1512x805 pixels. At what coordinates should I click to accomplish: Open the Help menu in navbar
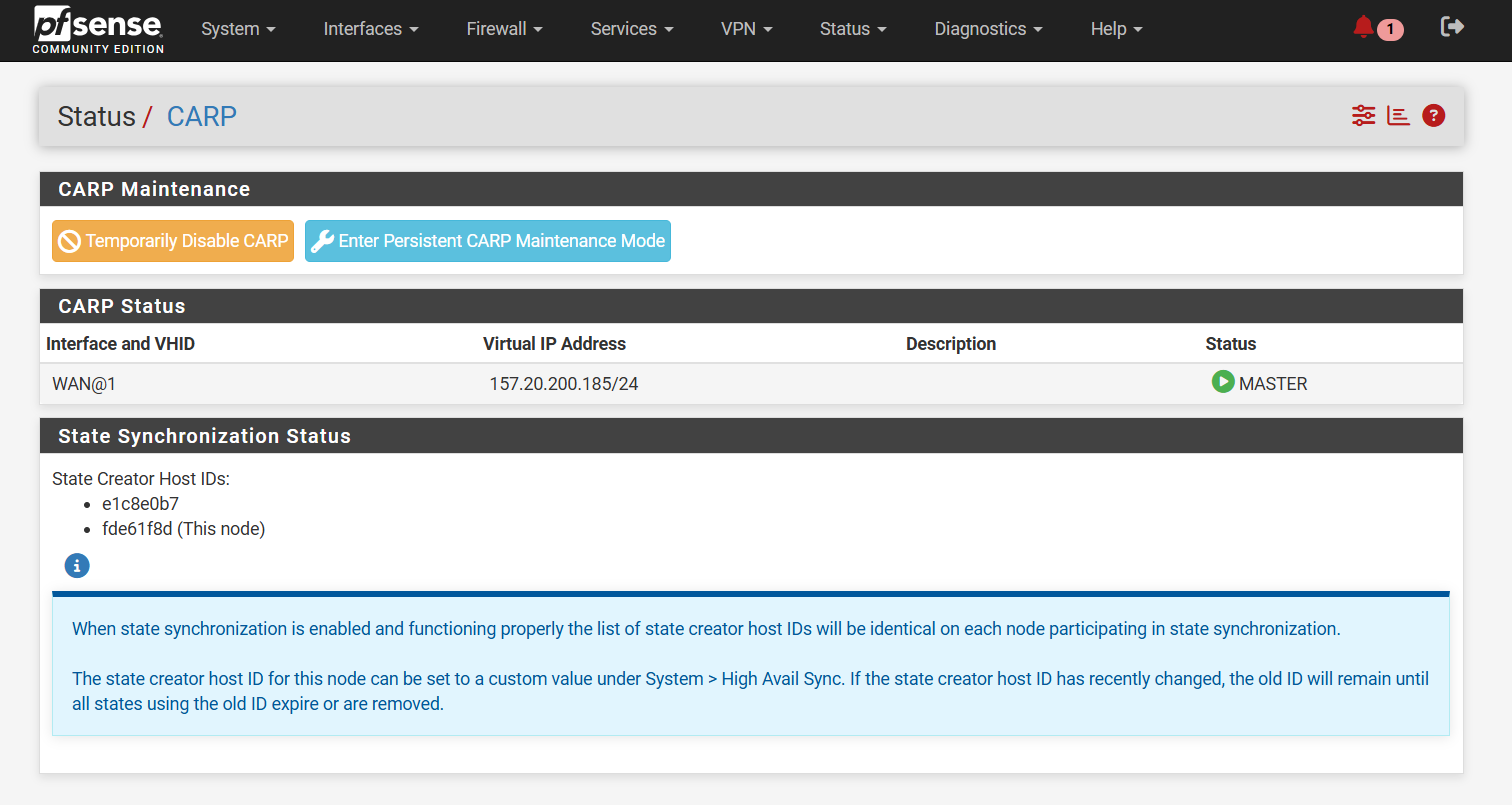[1116, 29]
